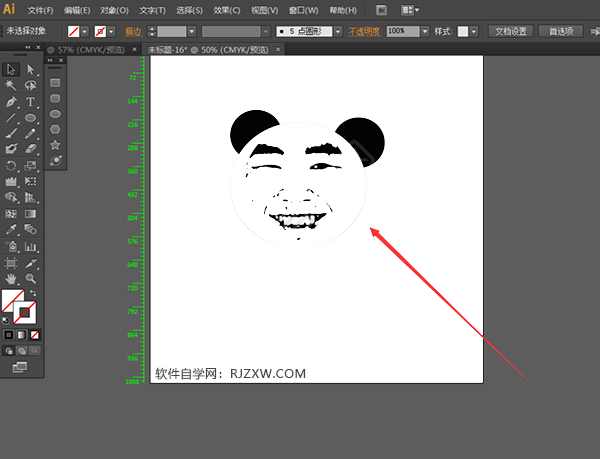600x459 pixels.
Task: Choose Flare in floating shape panel
Action: pos(55,160)
